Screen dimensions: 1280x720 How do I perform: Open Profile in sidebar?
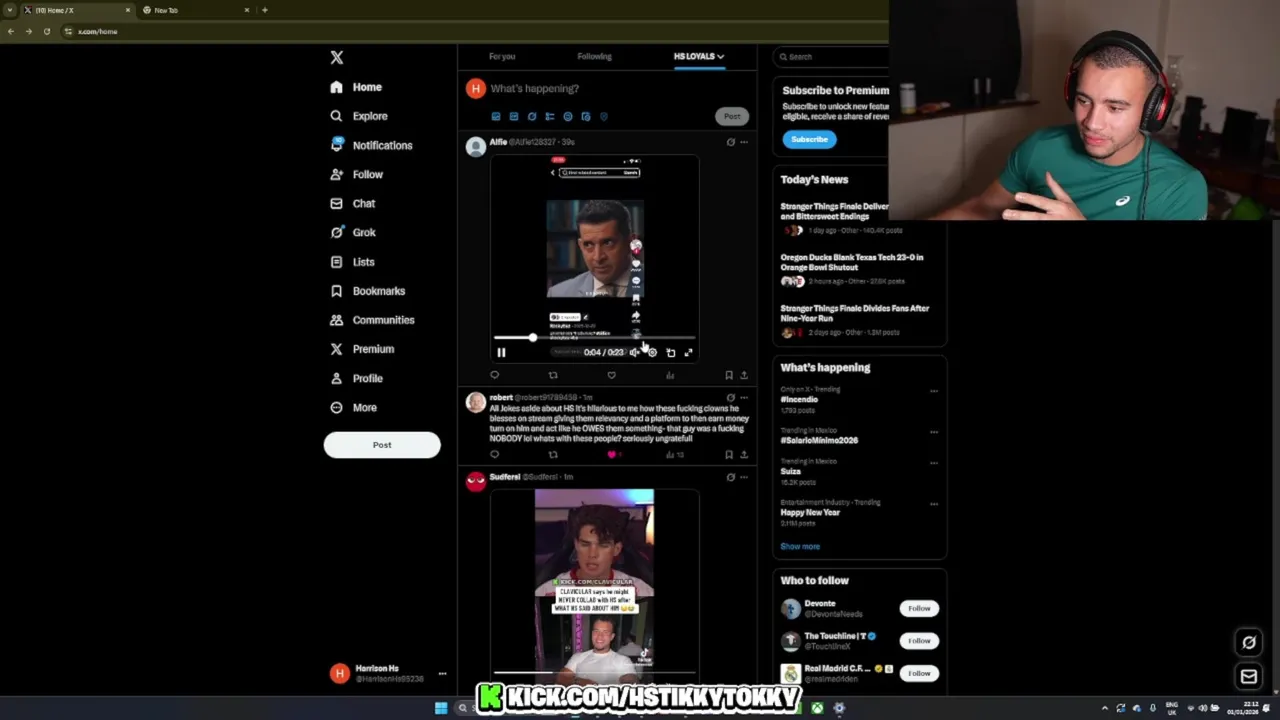(x=356, y=378)
